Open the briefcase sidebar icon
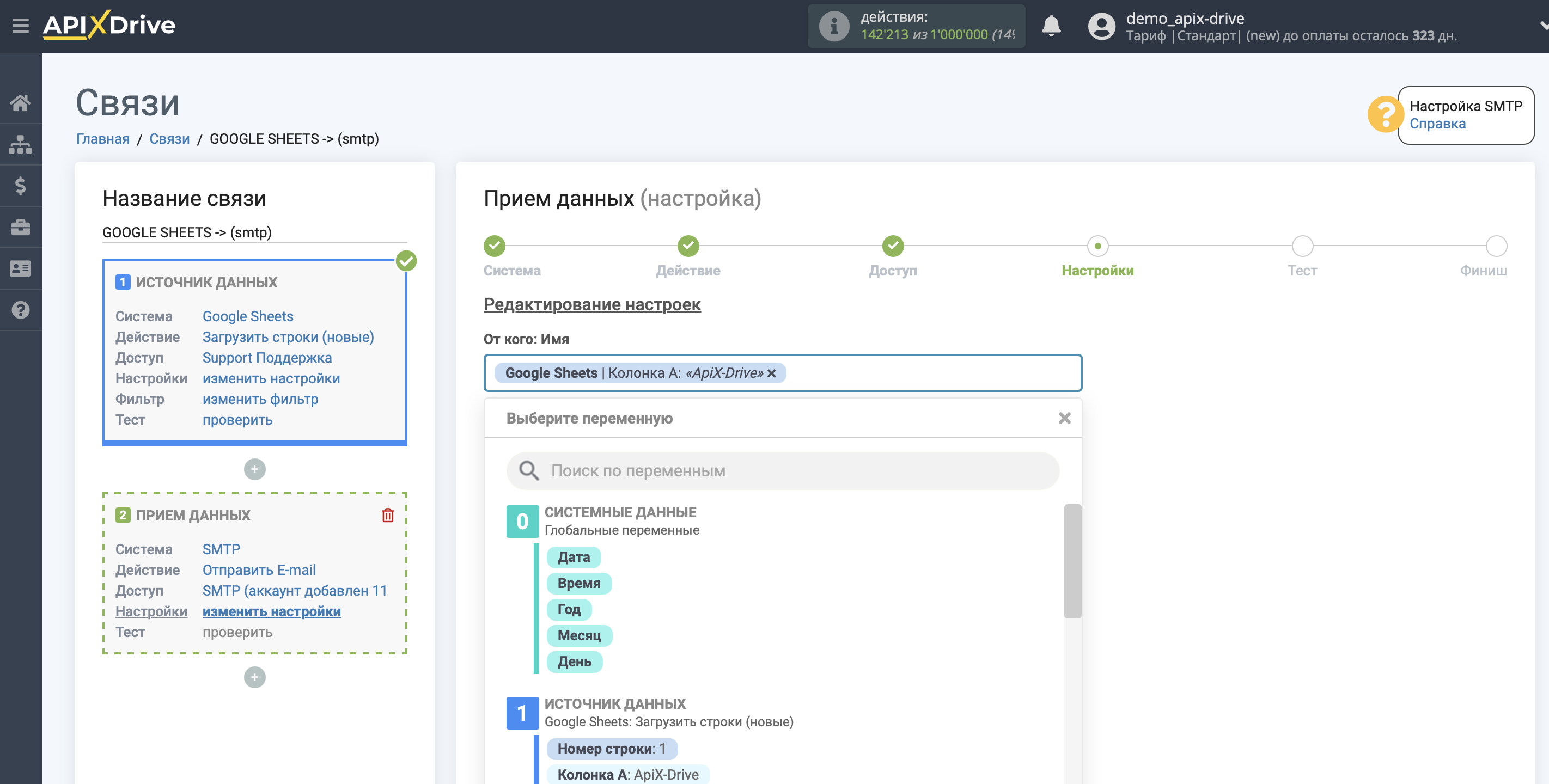 click(x=21, y=227)
